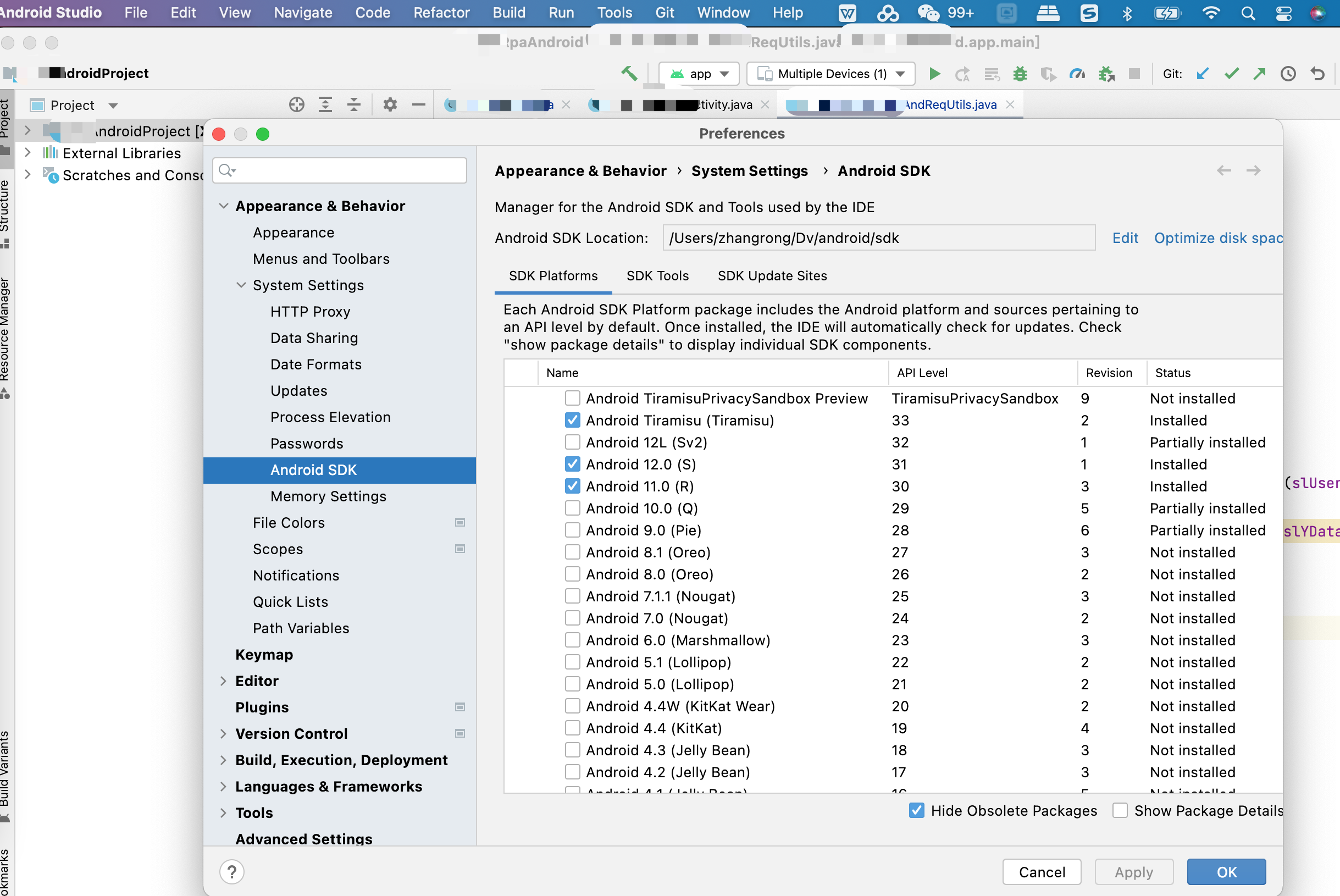Open macOS Control Center icon
Image resolution: width=1340 pixels, height=896 pixels.
pyautogui.click(x=1283, y=13)
